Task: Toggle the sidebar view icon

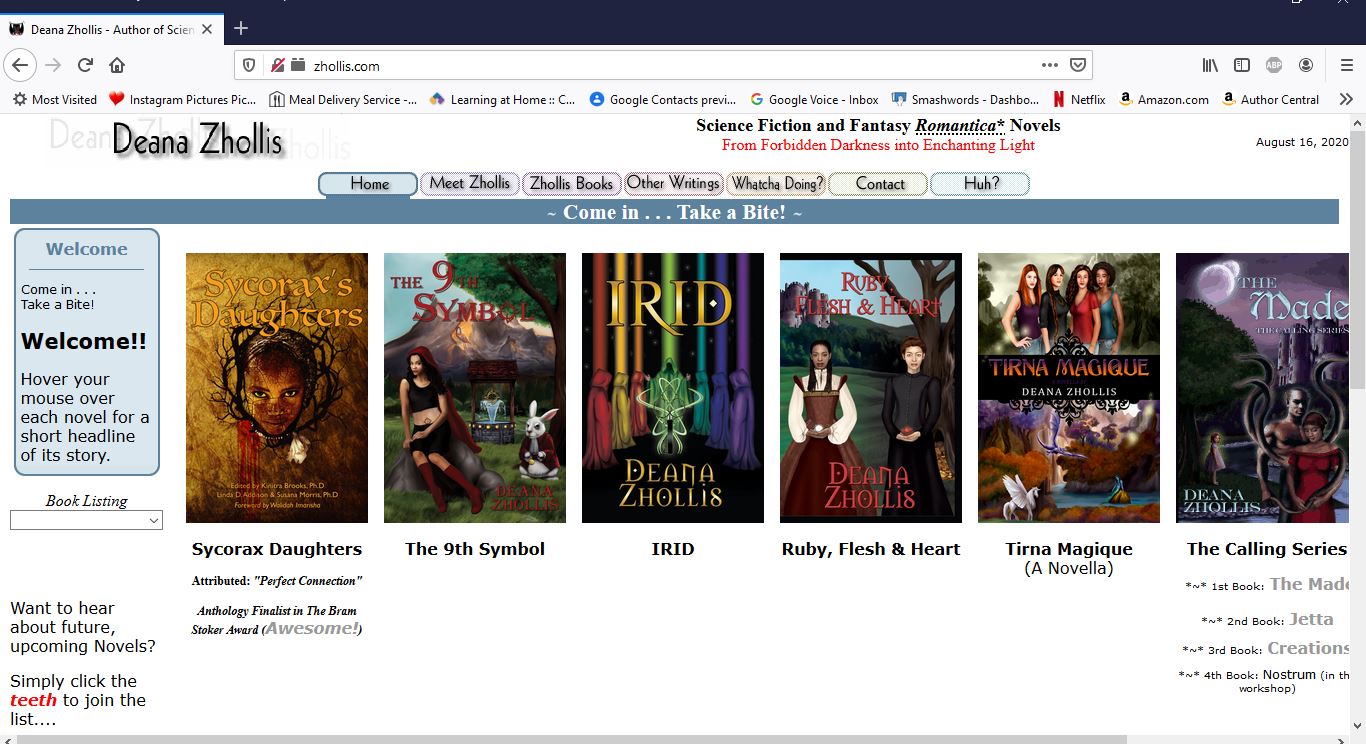Action: 1242,66
